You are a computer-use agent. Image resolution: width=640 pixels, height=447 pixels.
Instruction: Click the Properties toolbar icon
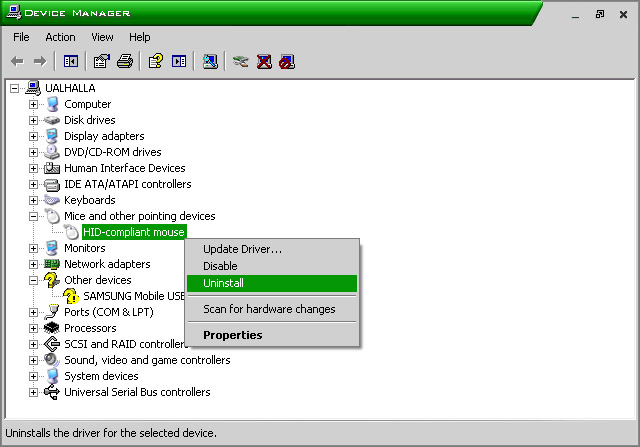pos(101,61)
